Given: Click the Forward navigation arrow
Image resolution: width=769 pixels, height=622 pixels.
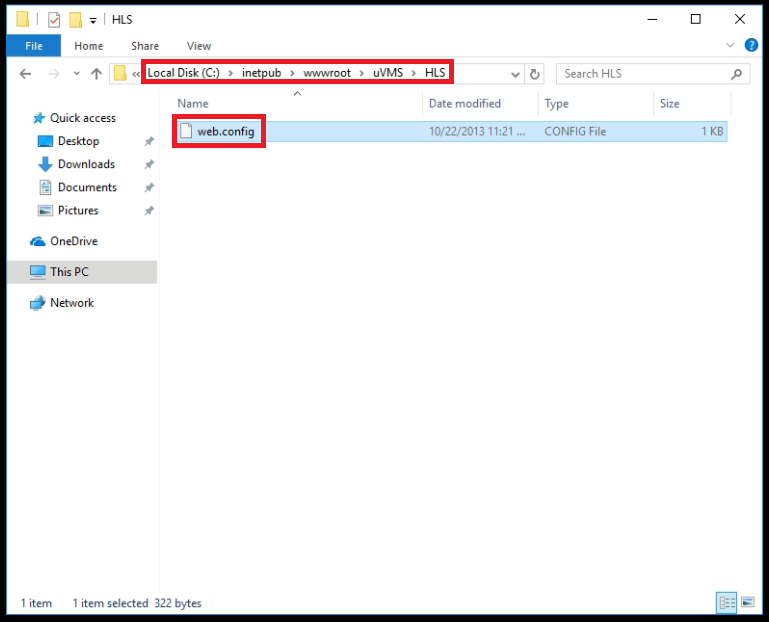Looking at the screenshot, I should [x=54, y=74].
